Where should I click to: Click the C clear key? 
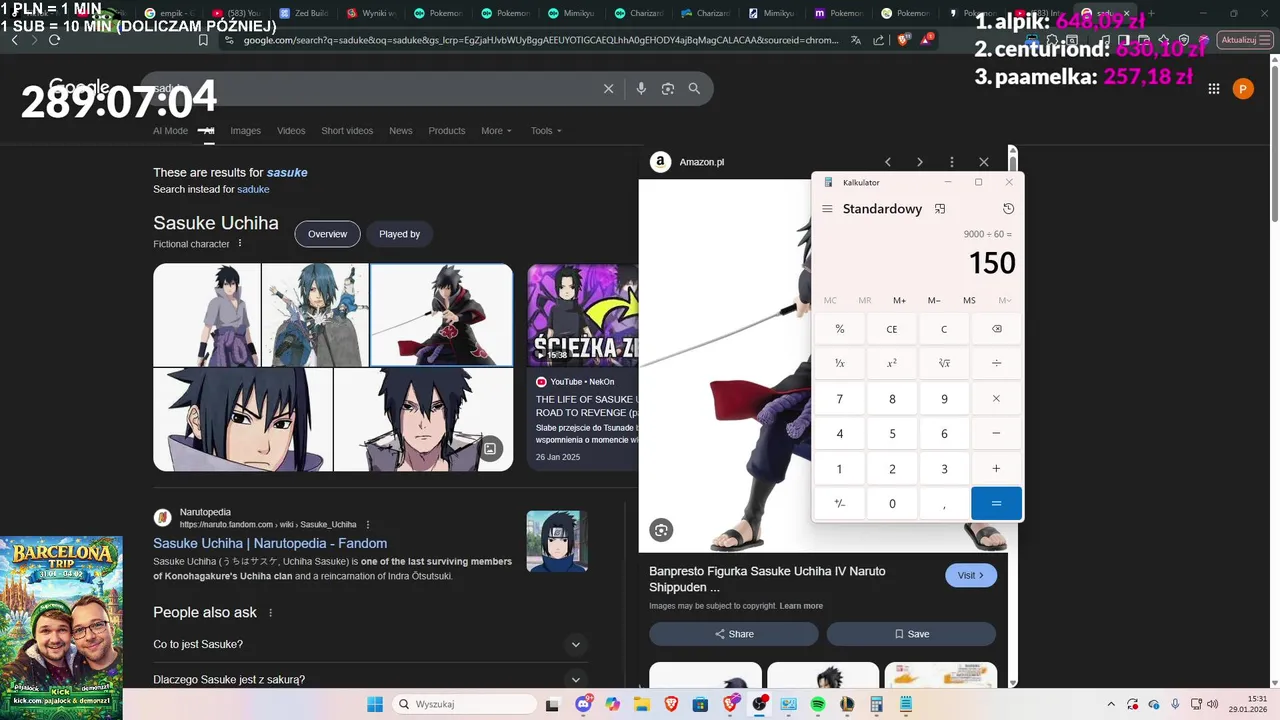point(944,329)
